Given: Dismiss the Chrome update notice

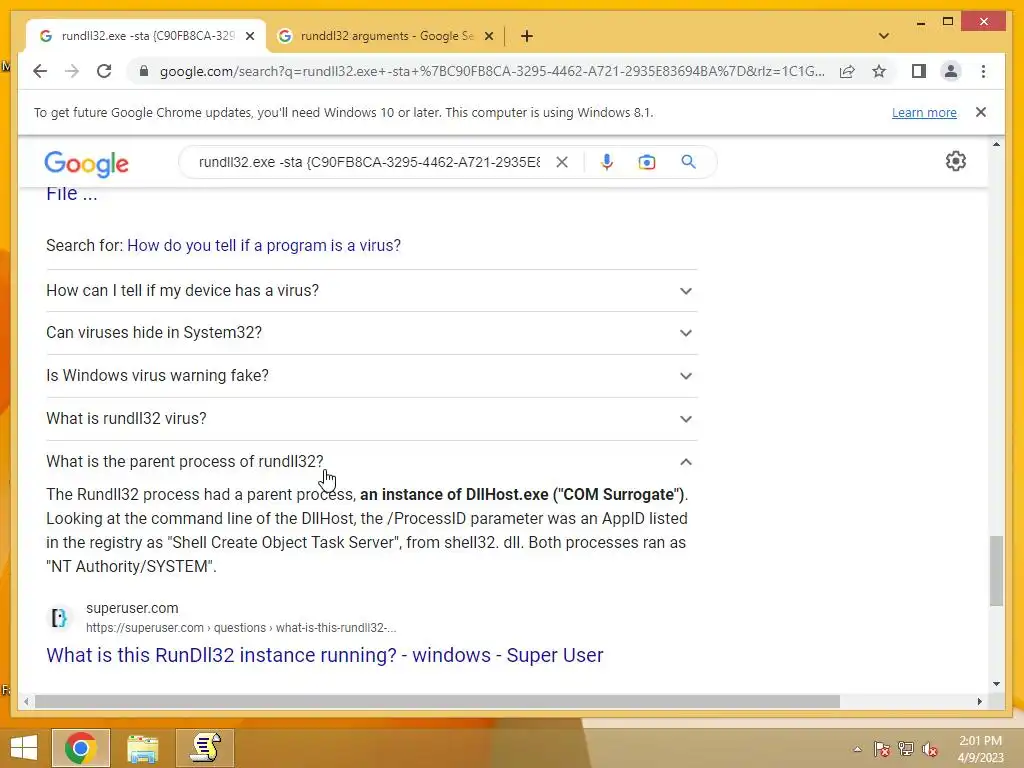Looking at the screenshot, I should click(981, 112).
